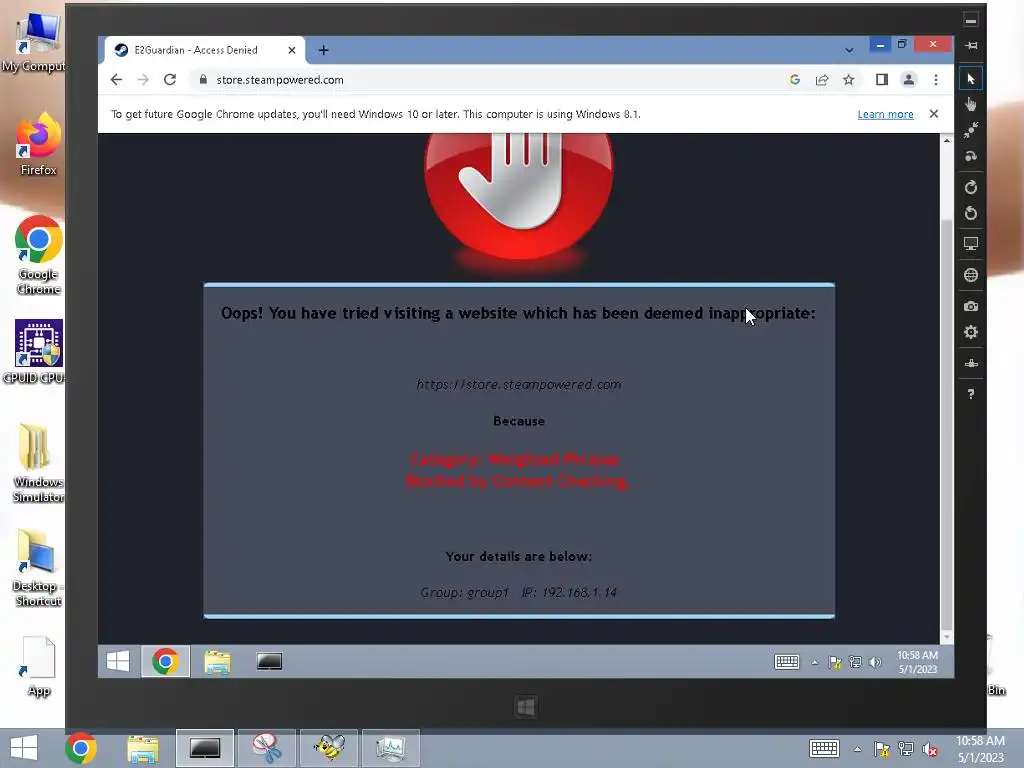This screenshot has height=768, width=1024.
Task: Click the muted volume icon in host tray
Action: coord(930,749)
